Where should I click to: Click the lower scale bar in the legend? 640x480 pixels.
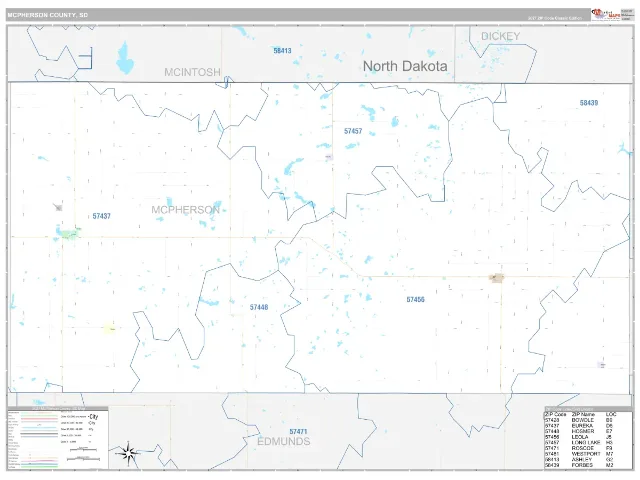pos(83,459)
